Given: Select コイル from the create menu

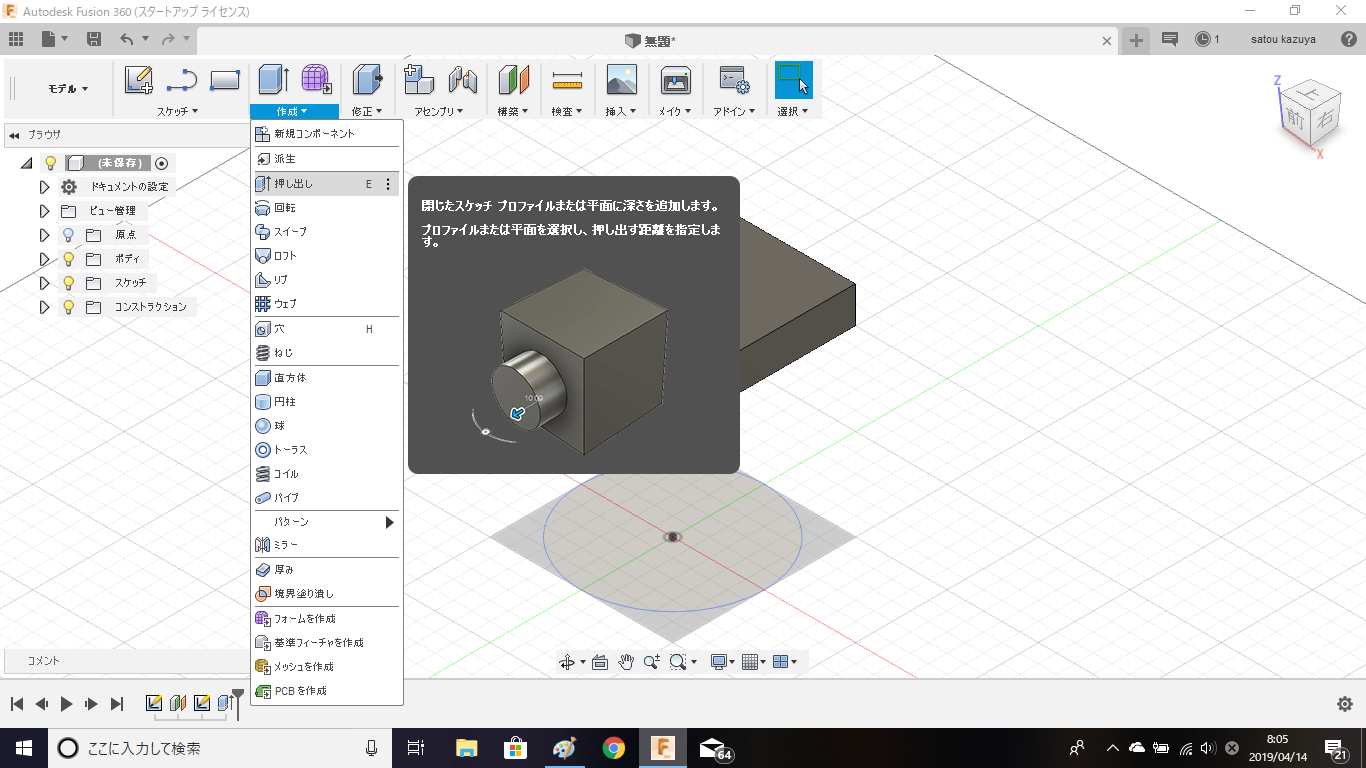Looking at the screenshot, I should tap(326, 474).
